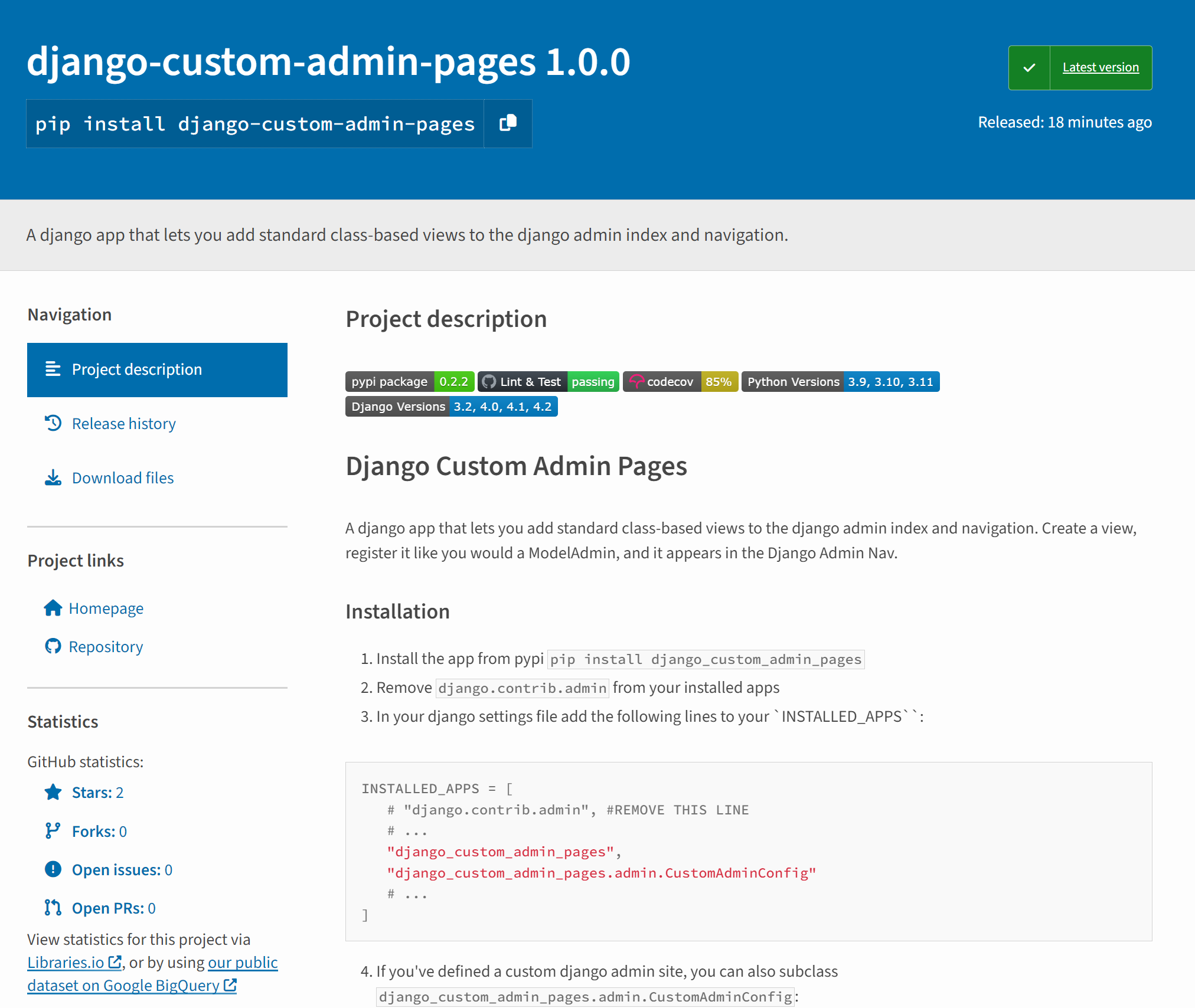
Task: Click the django-custom-admin-pages 1.0.0 title
Action: coord(329,62)
